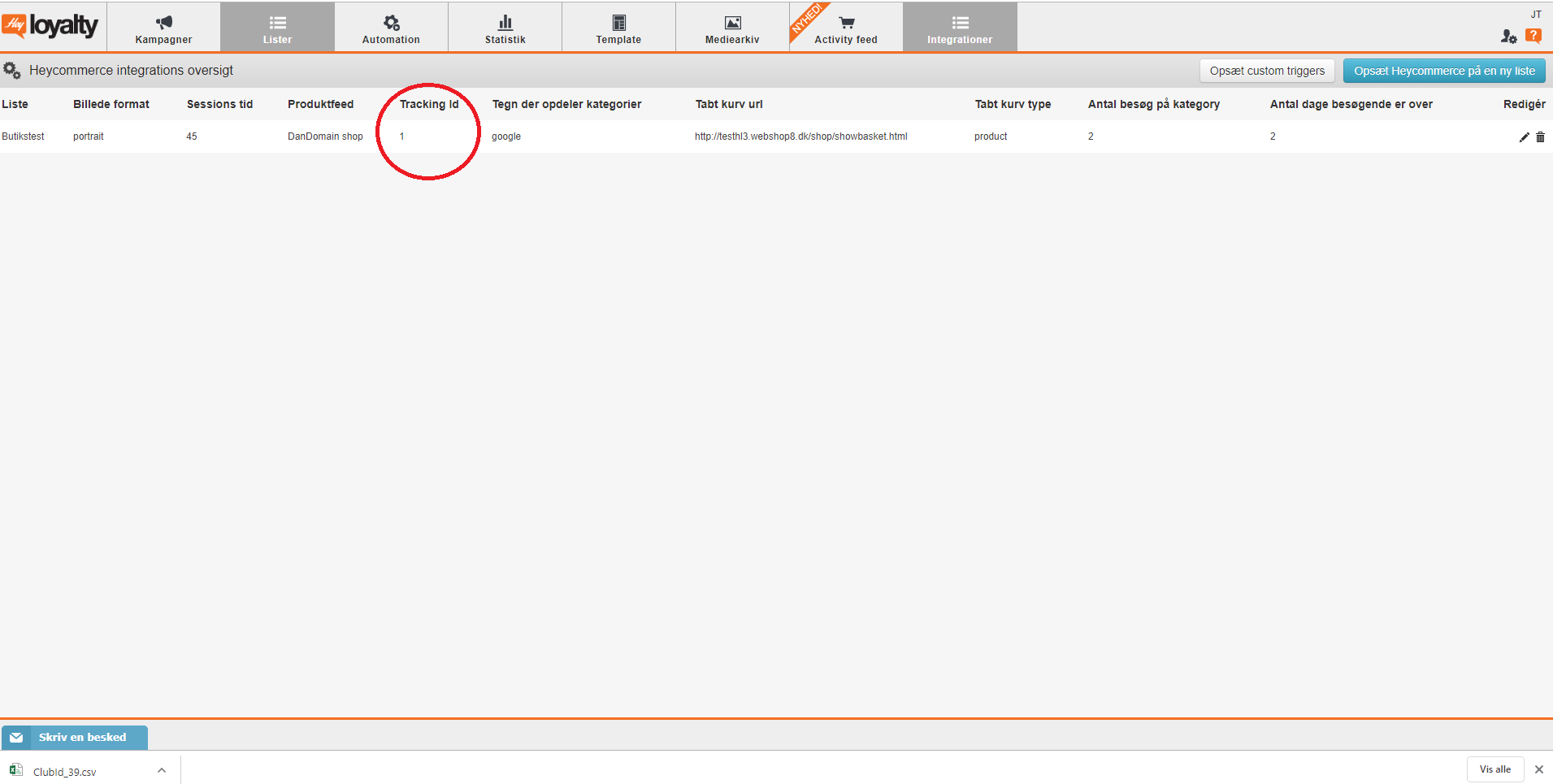Click Opsæt Heycommerce på en ny liste

coord(1443,71)
